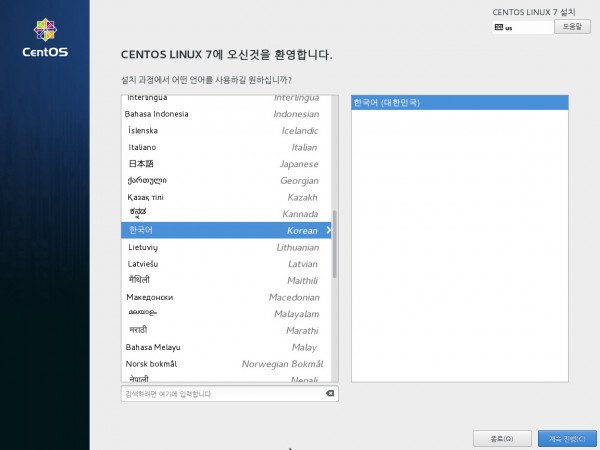Screen dimensions: 600x450
Task: Choose Lietuvių Lithuanian language
Action: pos(226,247)
